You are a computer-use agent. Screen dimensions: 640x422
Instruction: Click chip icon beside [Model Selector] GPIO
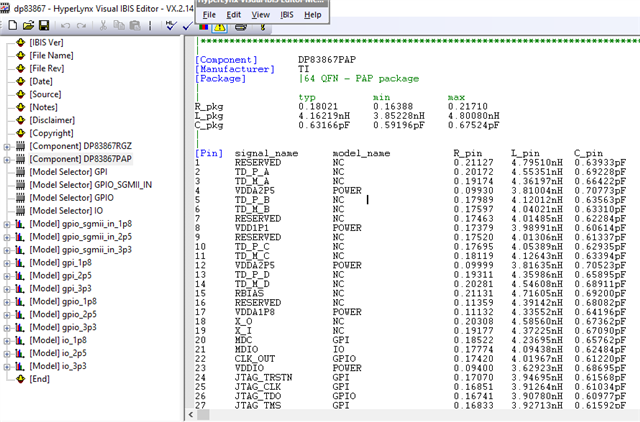coord(20,198)
